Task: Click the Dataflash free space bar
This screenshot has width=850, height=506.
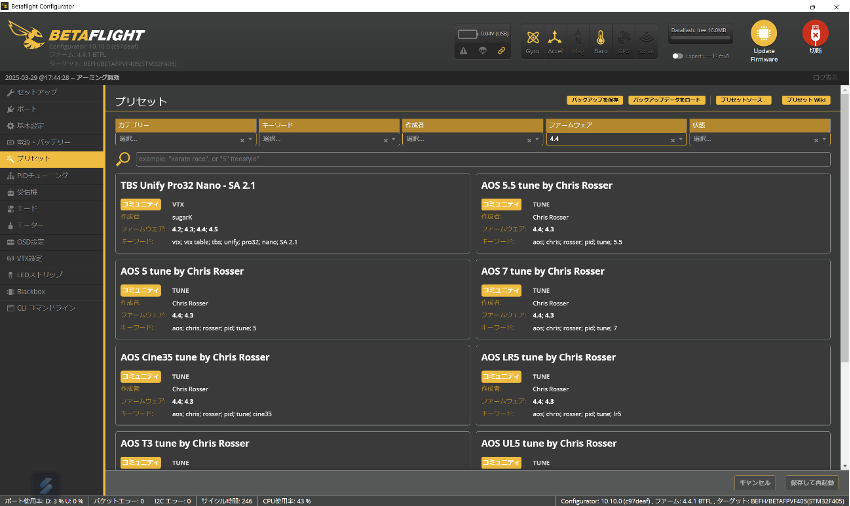Action: click(x=701, y=39)
